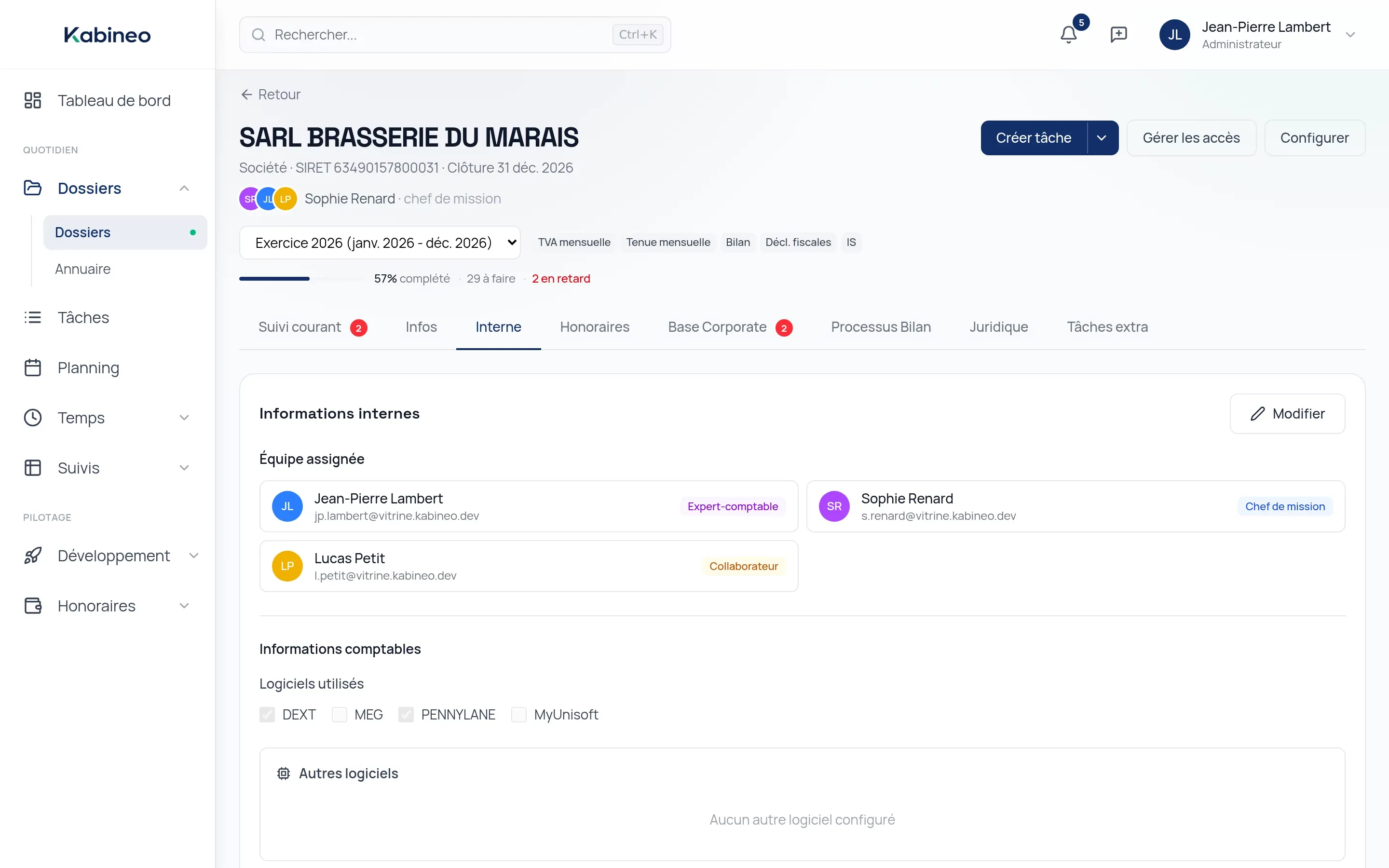Go back with the Retour link
Screen dimensions: 1389x868
271,95
